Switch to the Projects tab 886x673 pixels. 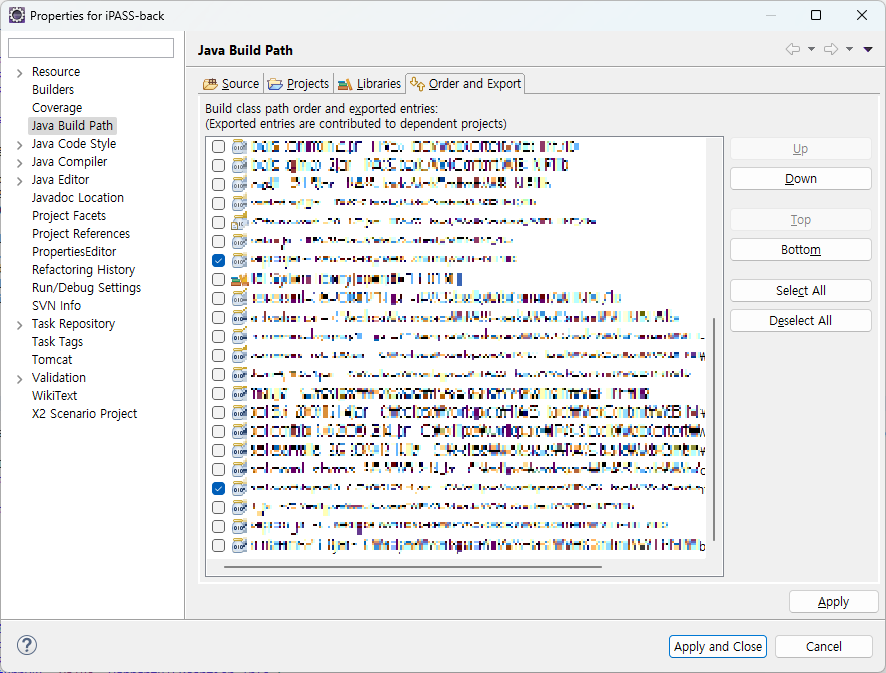(298, 84)
